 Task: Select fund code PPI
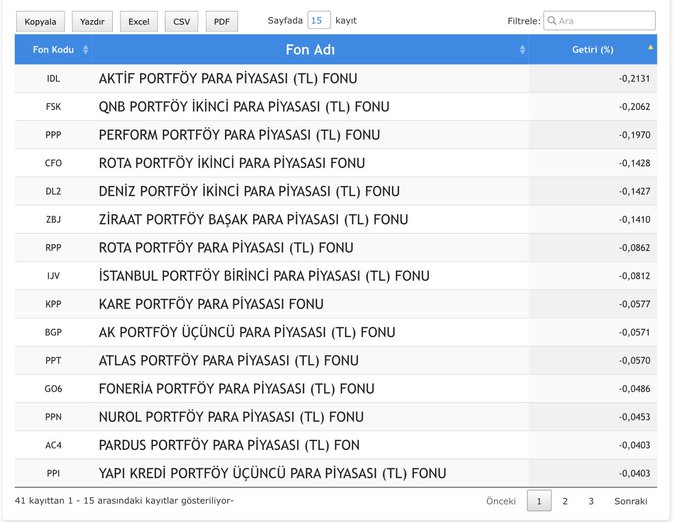pyautogui.click(x=53, y=473)
